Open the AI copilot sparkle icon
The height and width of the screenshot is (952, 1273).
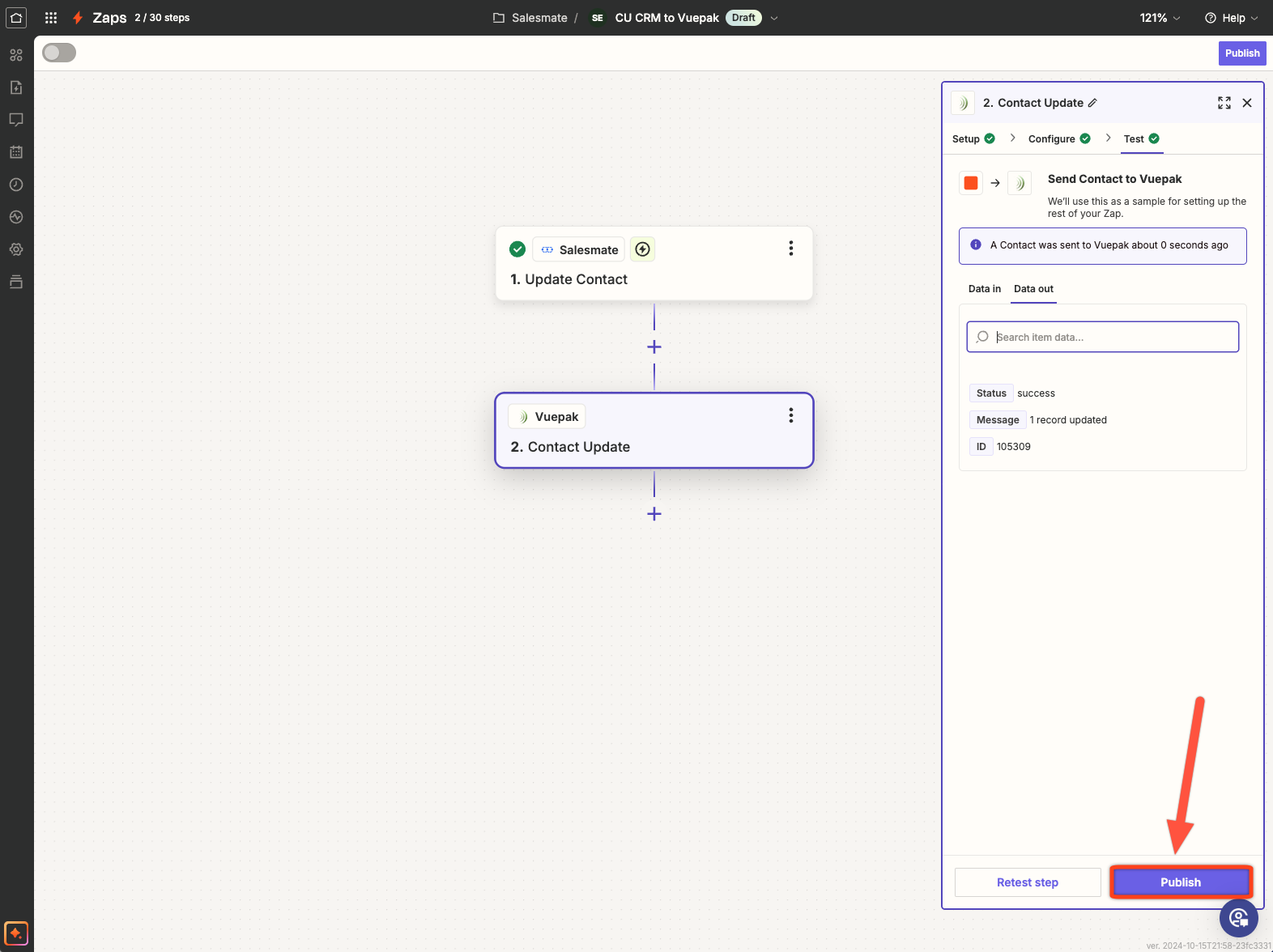pyautogui.click(x=16, y=933)
